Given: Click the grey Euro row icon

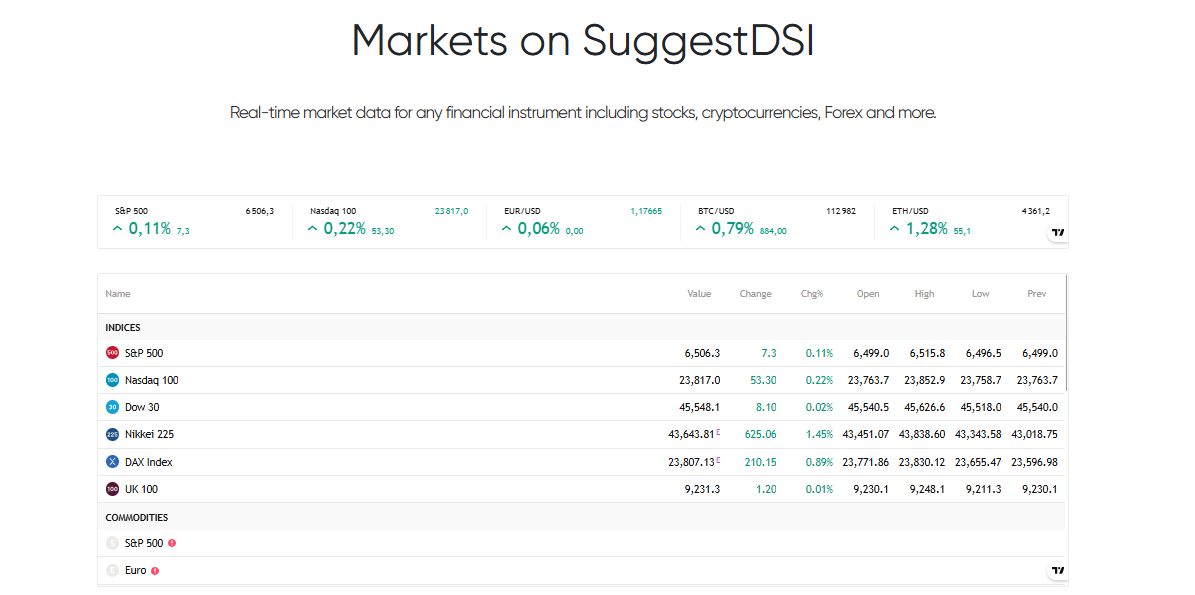Looking at the screenshot, I should [x=113, y=570].
